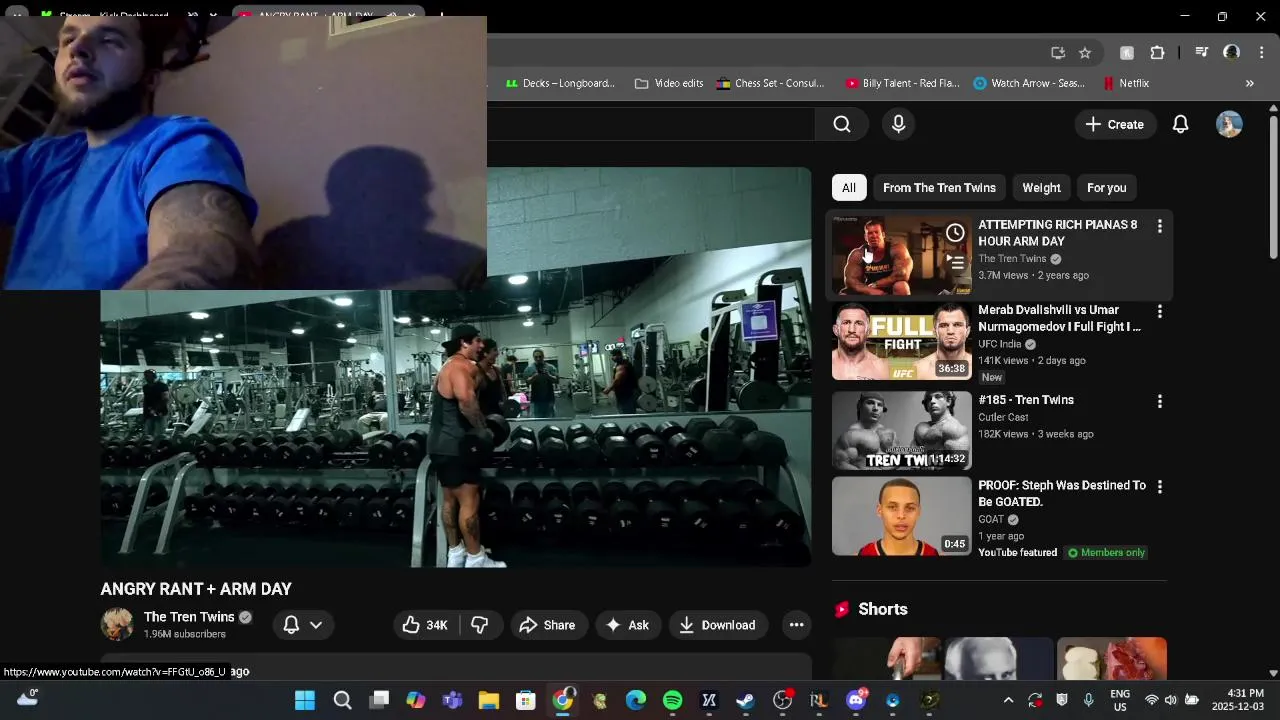Open more actions ellipsis under video
This screenshot has height=720, width=1280.
coord(796,625)
